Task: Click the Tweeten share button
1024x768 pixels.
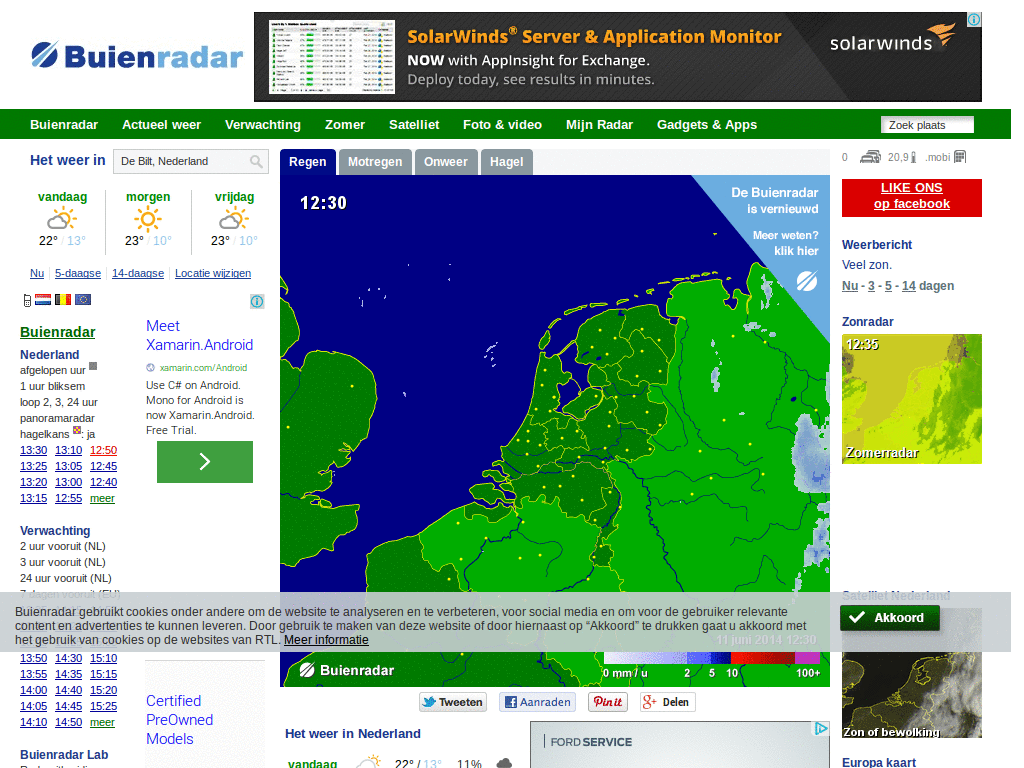Action: (453, 702)
